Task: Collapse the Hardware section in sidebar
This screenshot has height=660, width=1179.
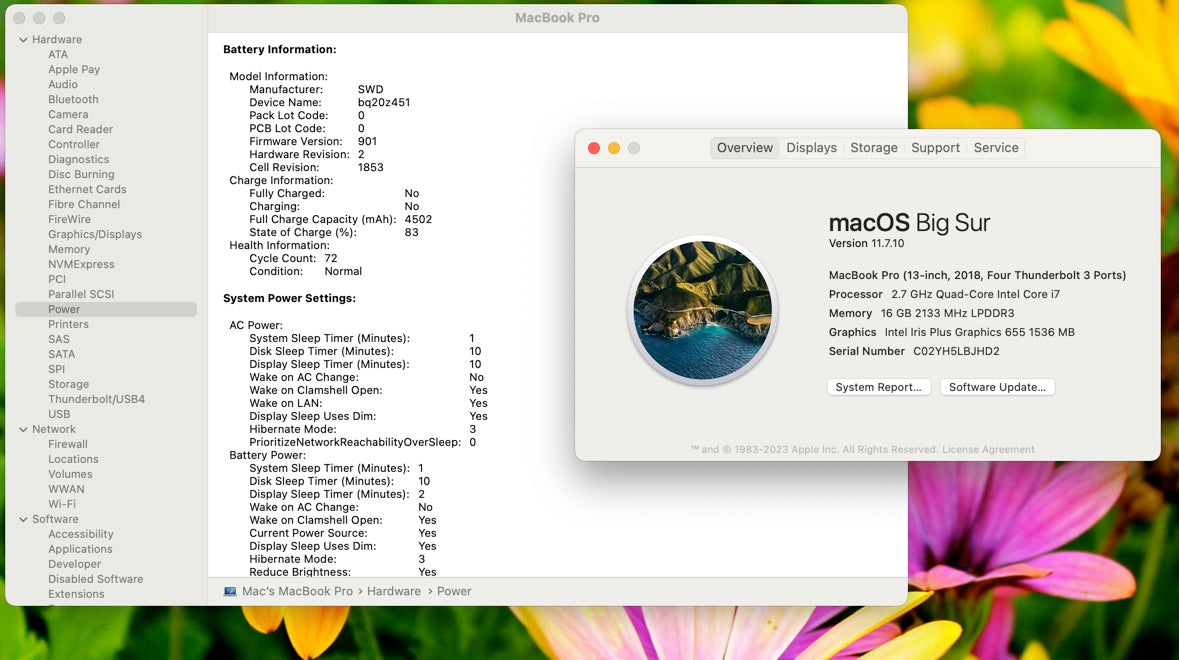Action: [23, 40]
